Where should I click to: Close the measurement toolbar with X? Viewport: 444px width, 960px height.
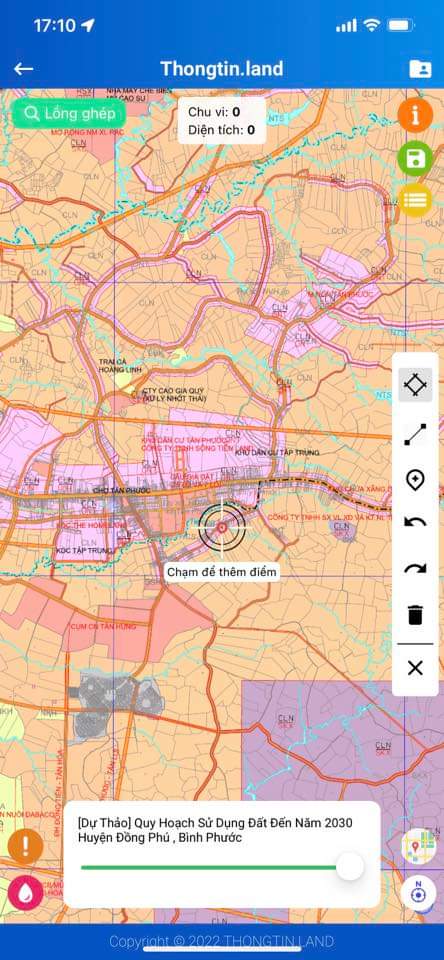pos(415,668)
